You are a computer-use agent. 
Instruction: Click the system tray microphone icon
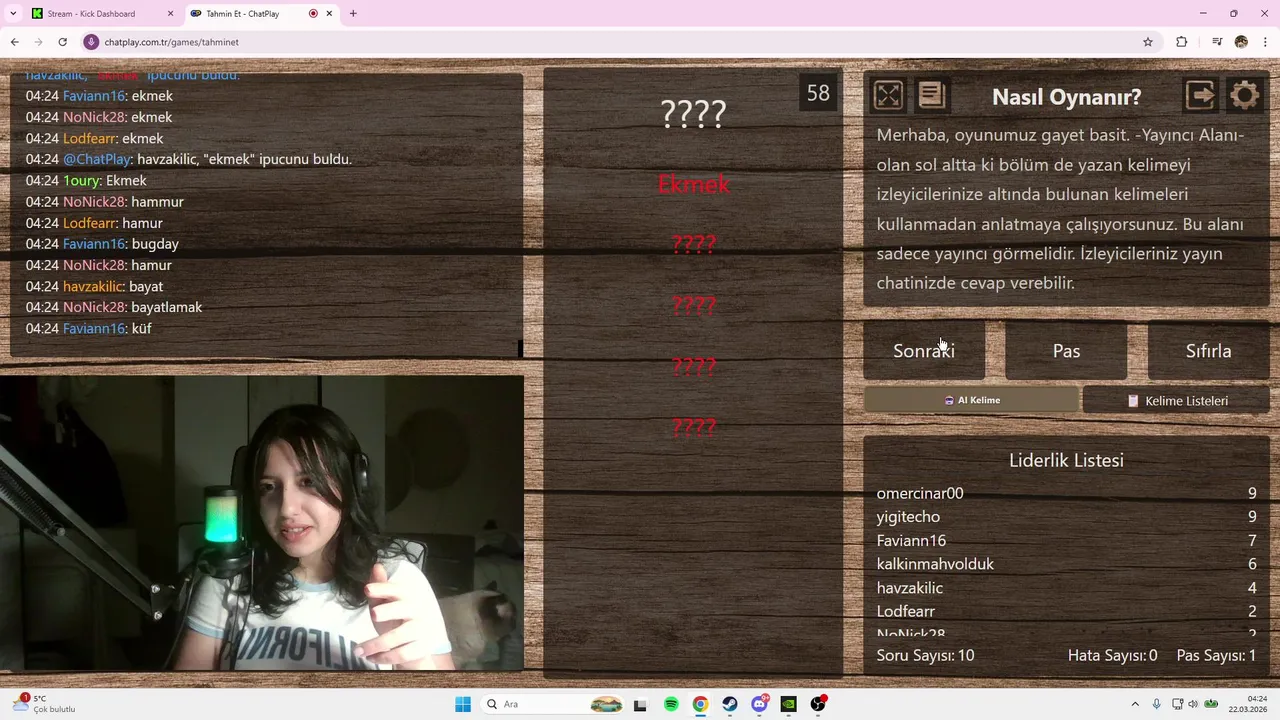click(x=1157, y=704)
